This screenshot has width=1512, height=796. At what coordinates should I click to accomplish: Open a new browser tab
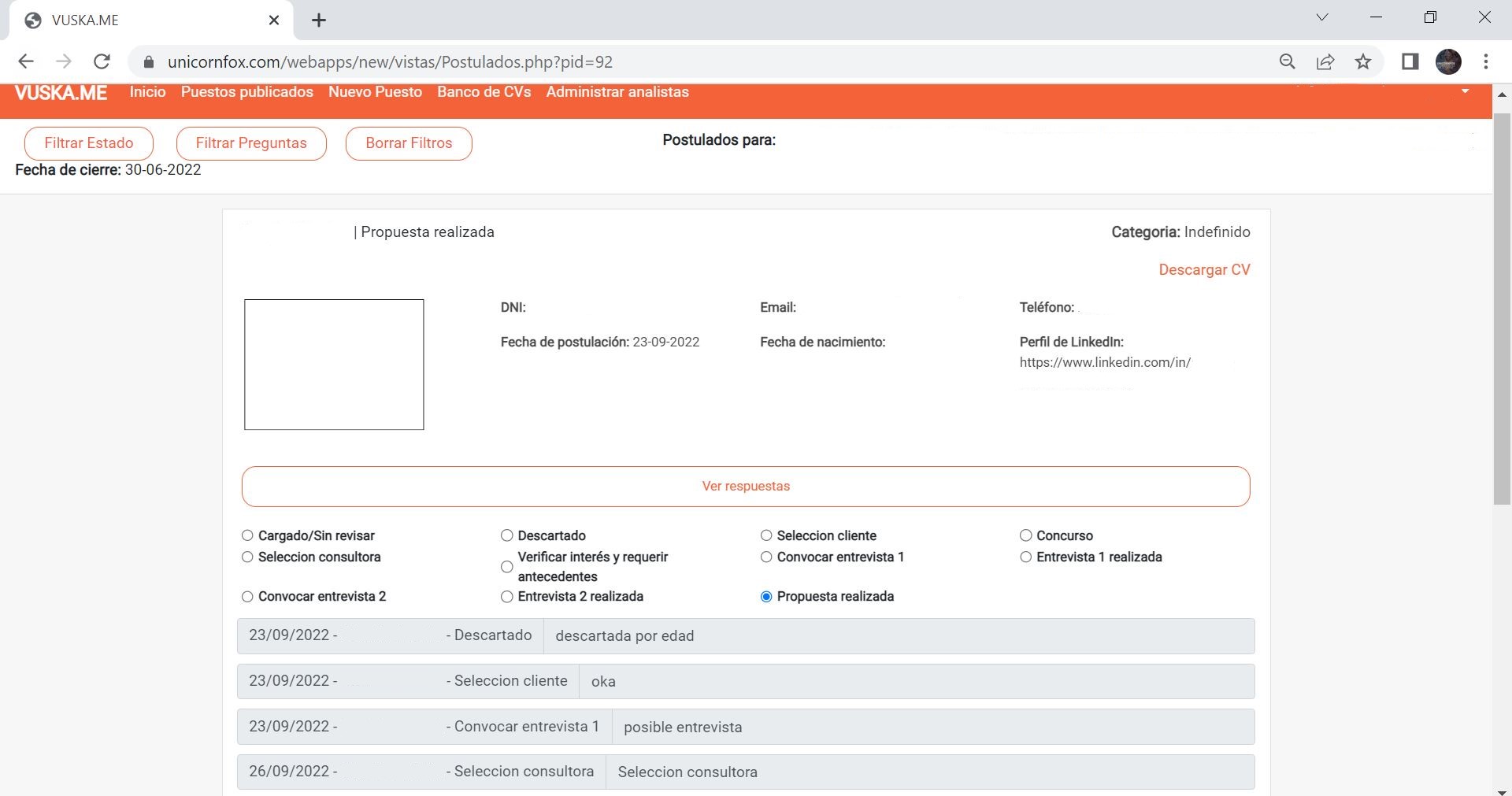tap(319, 20)
